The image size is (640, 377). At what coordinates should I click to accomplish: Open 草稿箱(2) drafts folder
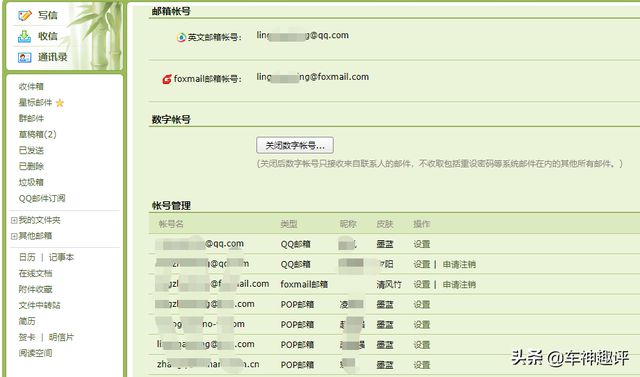click(38, 134)
